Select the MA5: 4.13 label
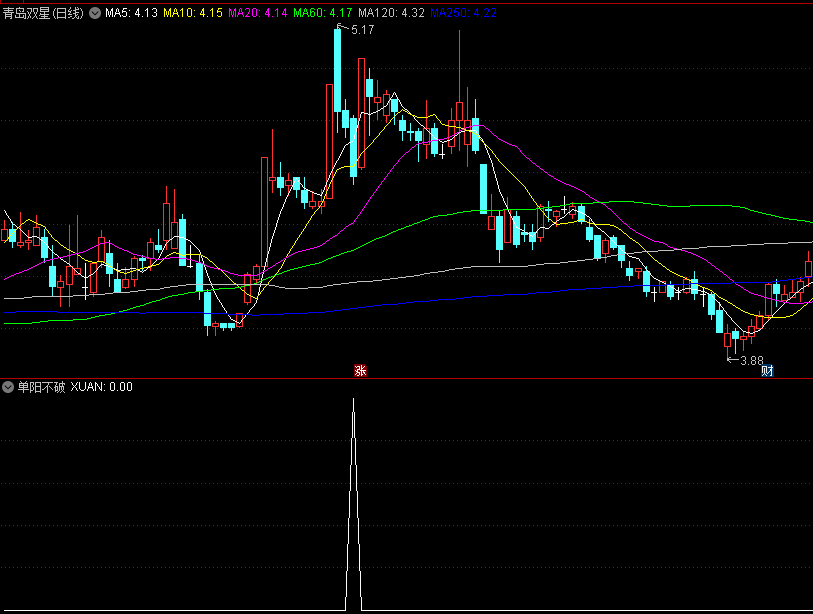The image size is (813, 614). click(131, 13)
